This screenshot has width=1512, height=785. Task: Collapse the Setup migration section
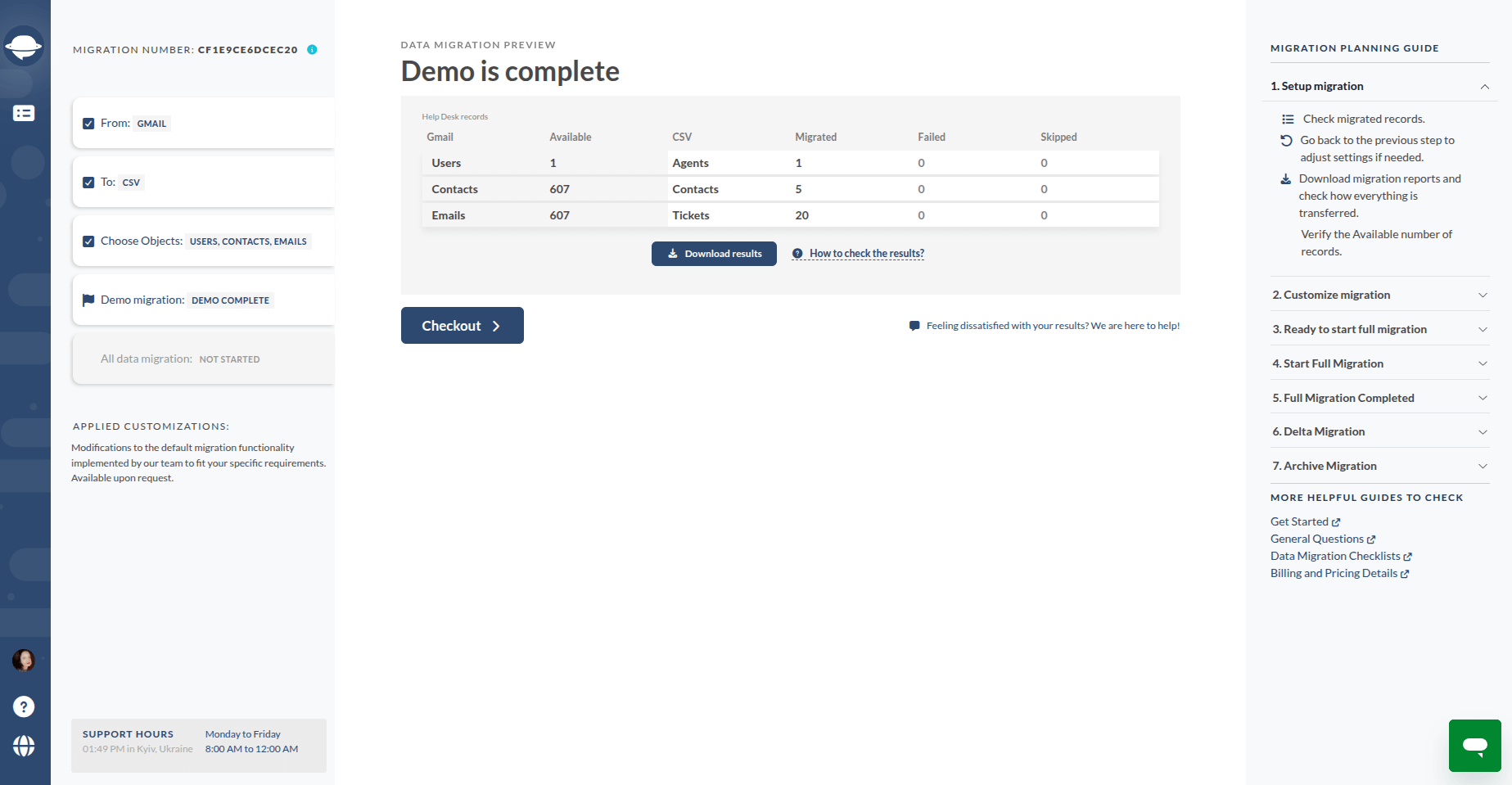click(x=1485, y=86)
